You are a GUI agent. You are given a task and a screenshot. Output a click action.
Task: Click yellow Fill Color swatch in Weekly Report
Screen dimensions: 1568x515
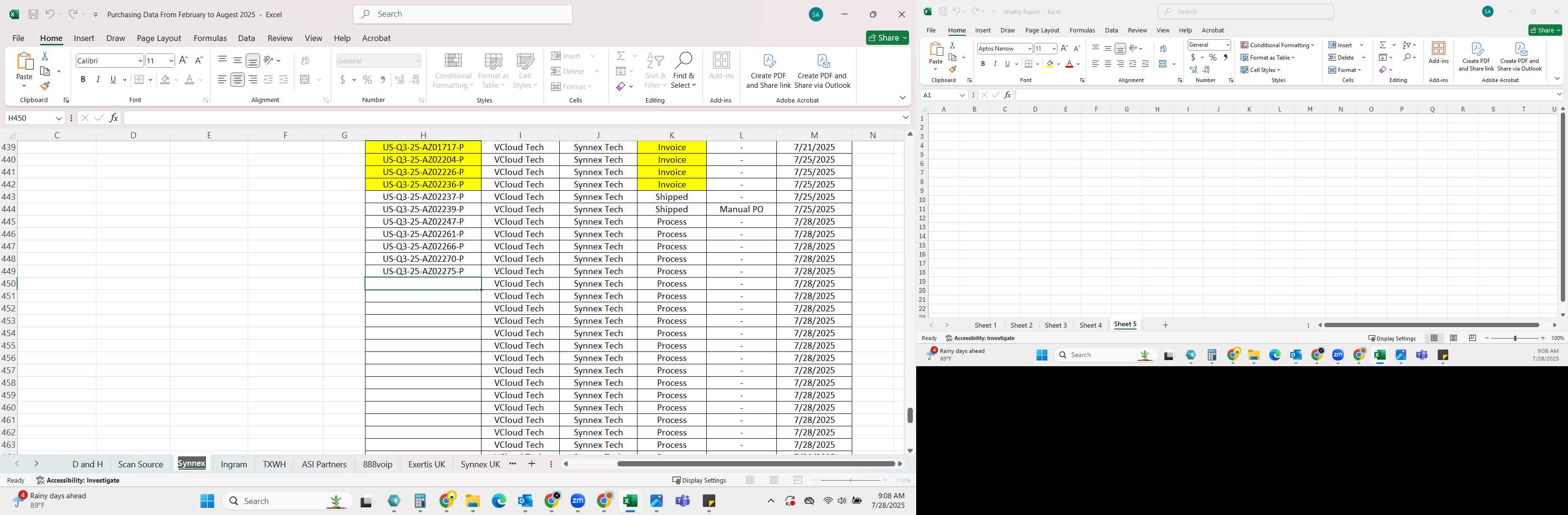(x=1050, y=64)
